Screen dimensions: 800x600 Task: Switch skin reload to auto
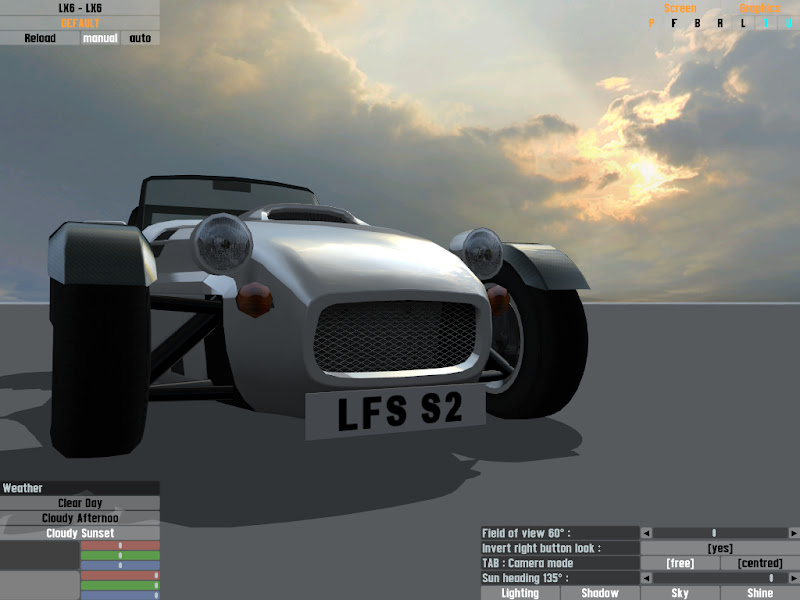140,38
